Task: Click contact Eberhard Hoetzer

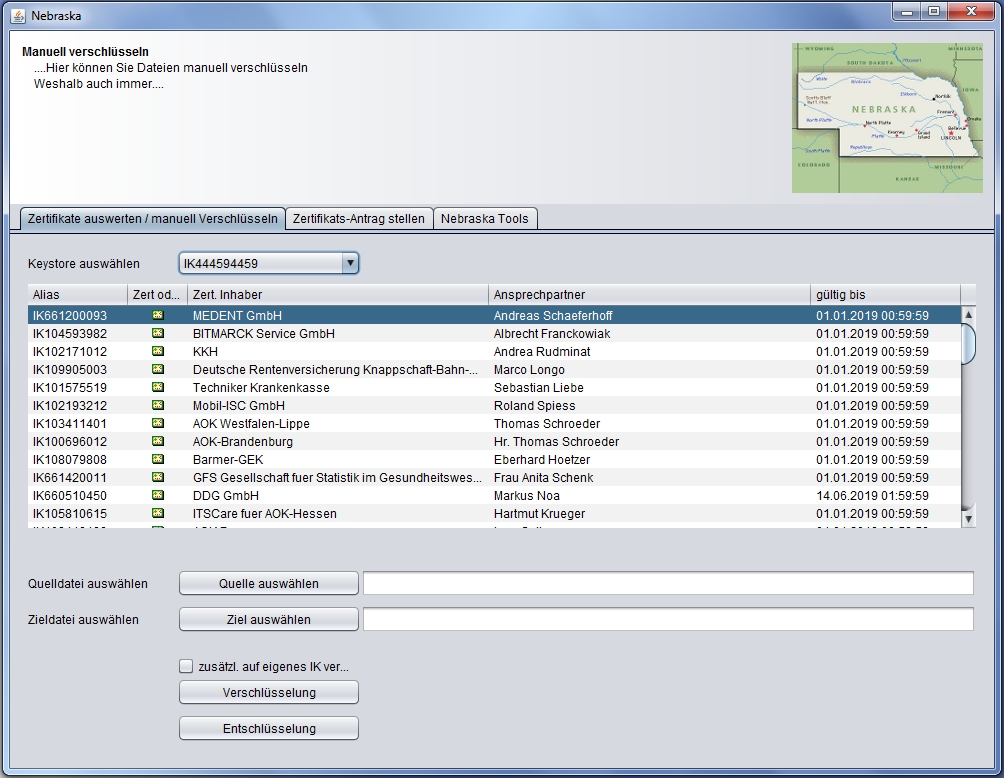Action: [542, 459]
